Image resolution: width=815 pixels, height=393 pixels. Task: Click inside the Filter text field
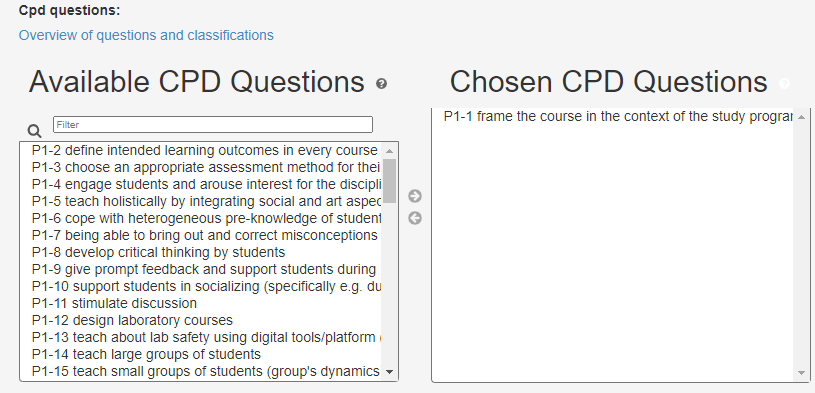tap(213, 125)
